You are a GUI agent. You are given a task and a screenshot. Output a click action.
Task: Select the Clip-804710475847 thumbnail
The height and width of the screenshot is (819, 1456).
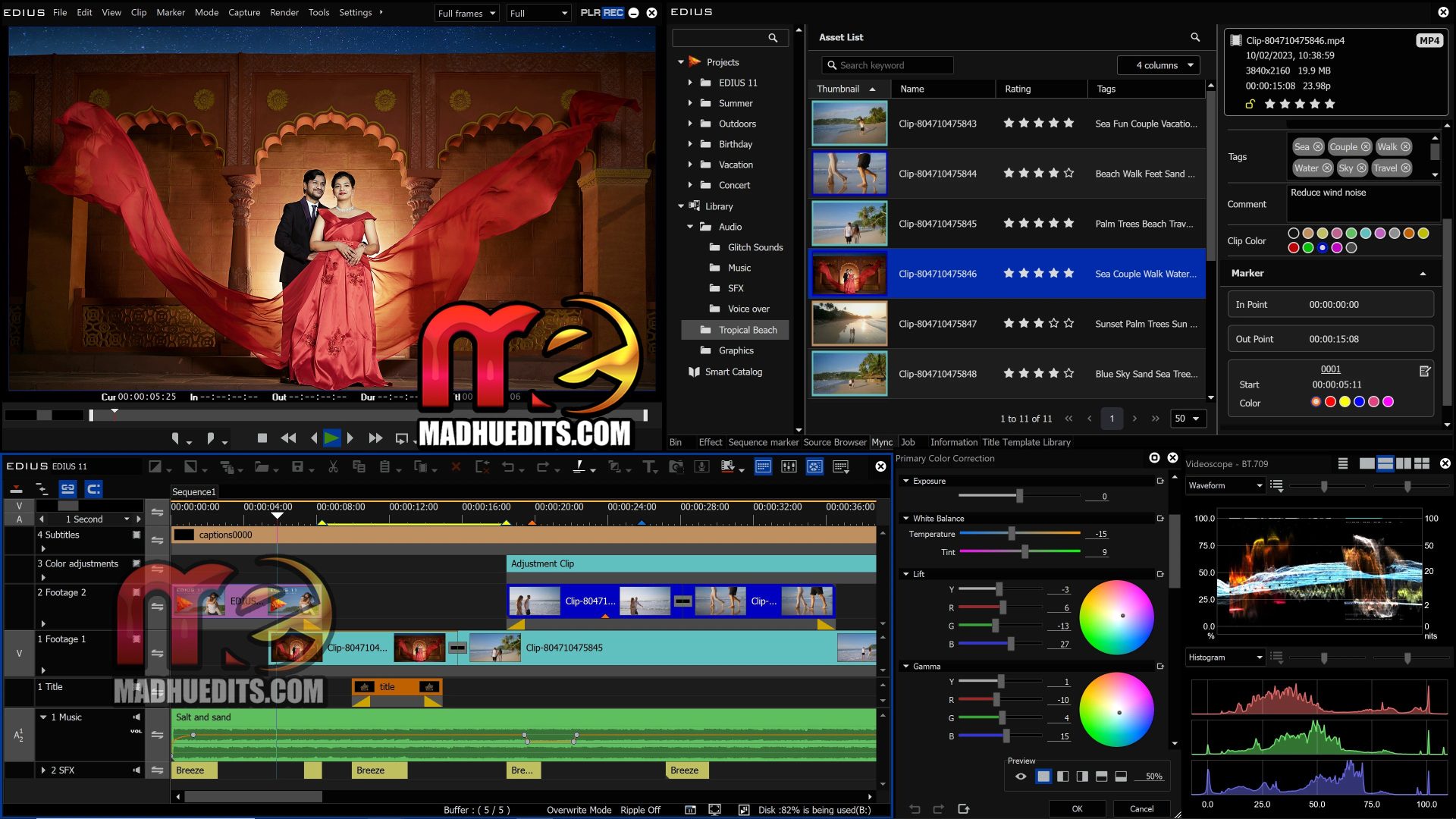[849, 324]
